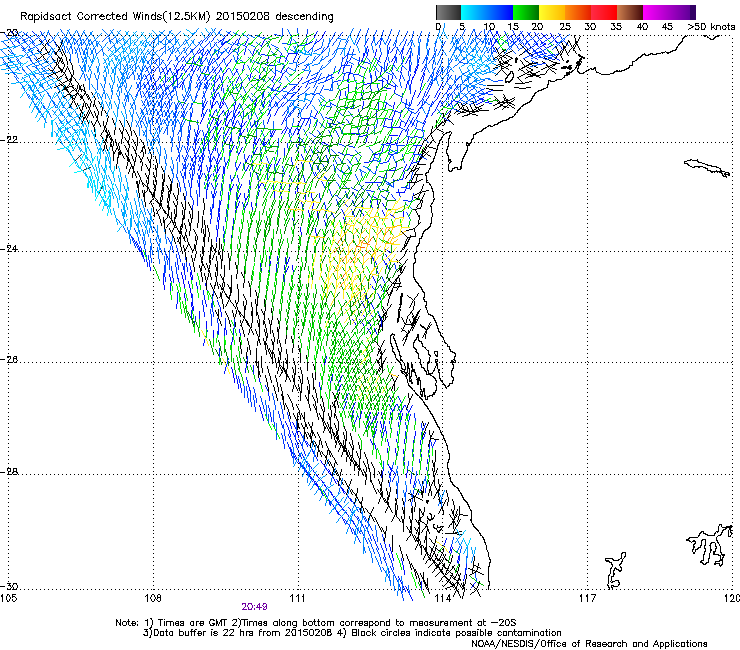Click the '108' longitude axis label
The width and height of the screenshot is (740, 650).
click(153, 599)
